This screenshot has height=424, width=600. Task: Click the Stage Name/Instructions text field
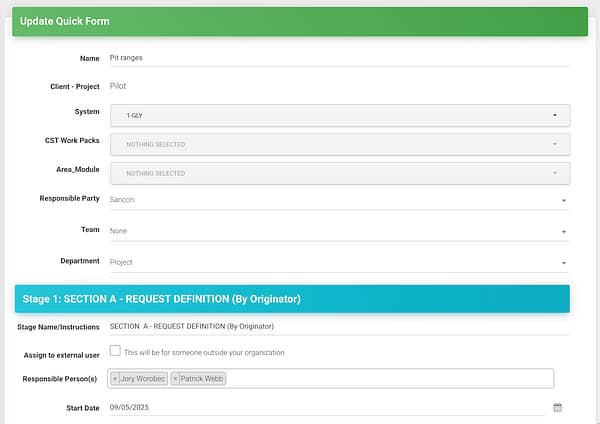(x=339, y=326)
